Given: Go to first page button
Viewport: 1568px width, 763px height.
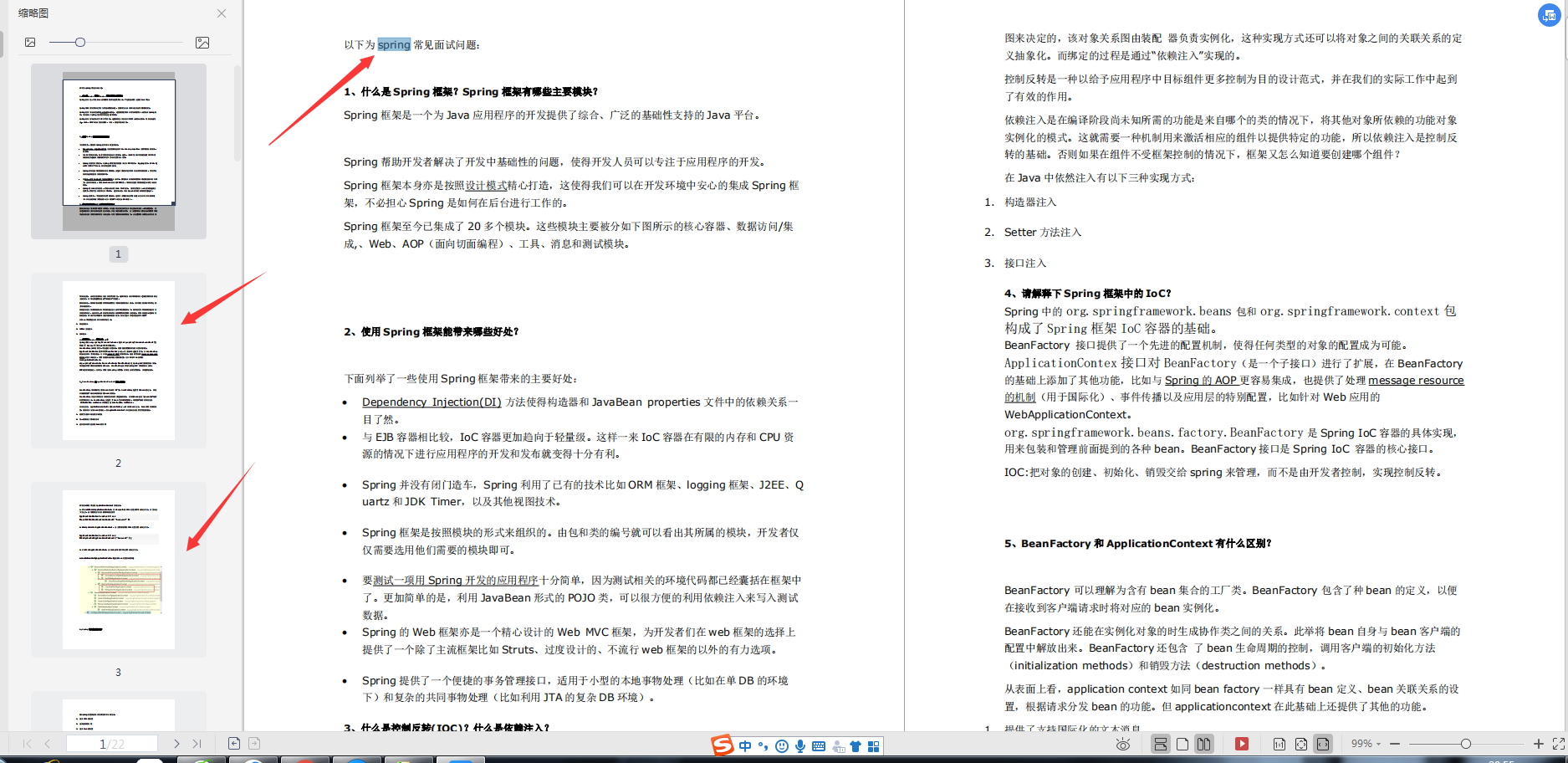Looking at the screenshot, I should coord(28,743).
